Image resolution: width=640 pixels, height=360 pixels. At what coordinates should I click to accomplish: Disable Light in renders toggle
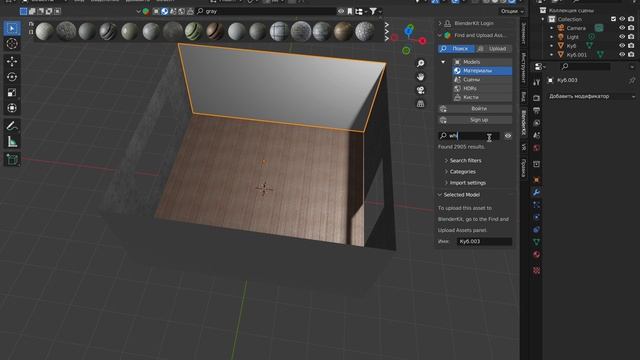631,37
